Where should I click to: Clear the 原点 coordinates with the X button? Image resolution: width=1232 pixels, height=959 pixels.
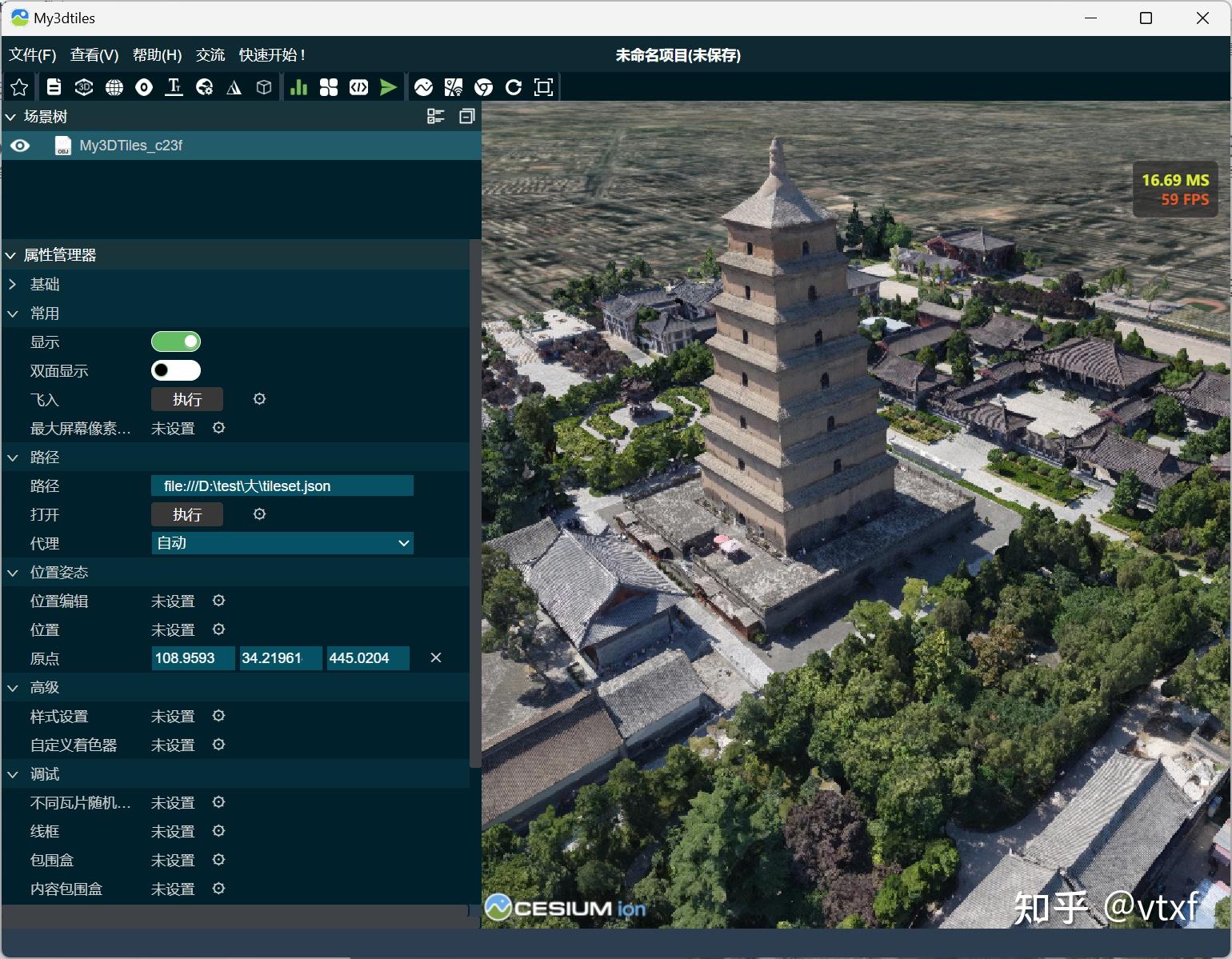(435, 658)
